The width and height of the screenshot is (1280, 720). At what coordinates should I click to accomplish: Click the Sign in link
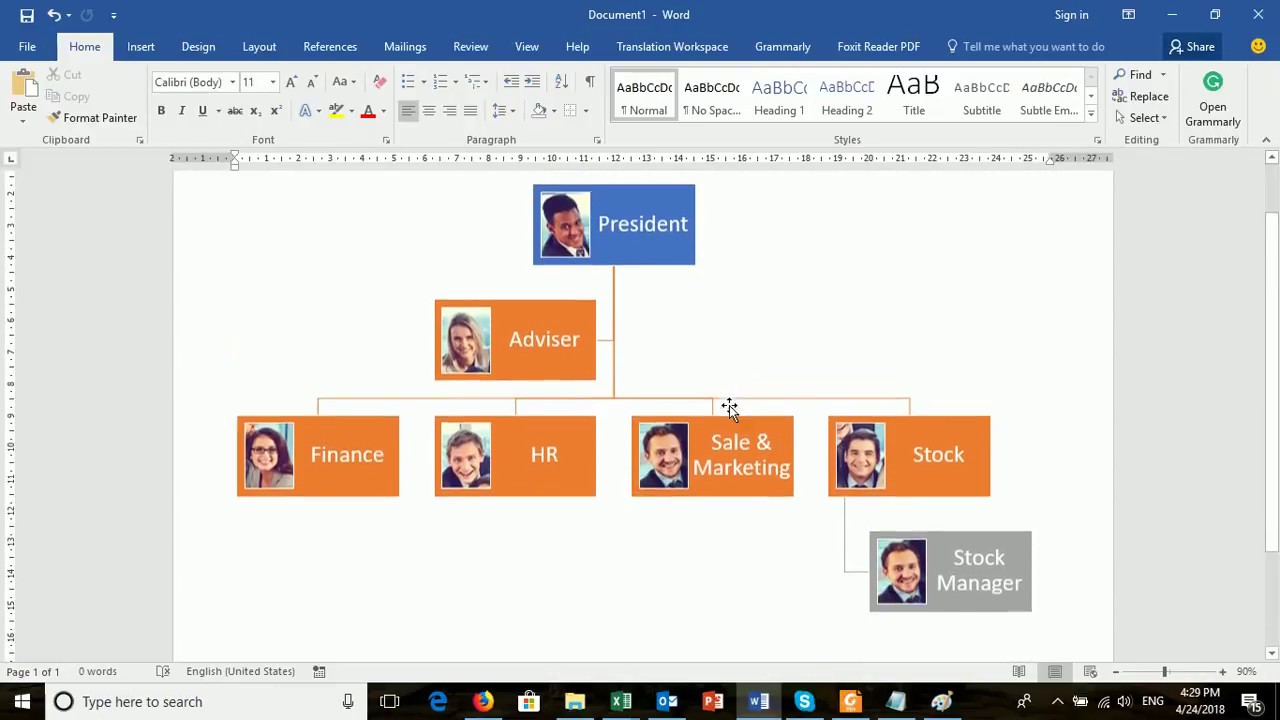tap(1071, 15)
